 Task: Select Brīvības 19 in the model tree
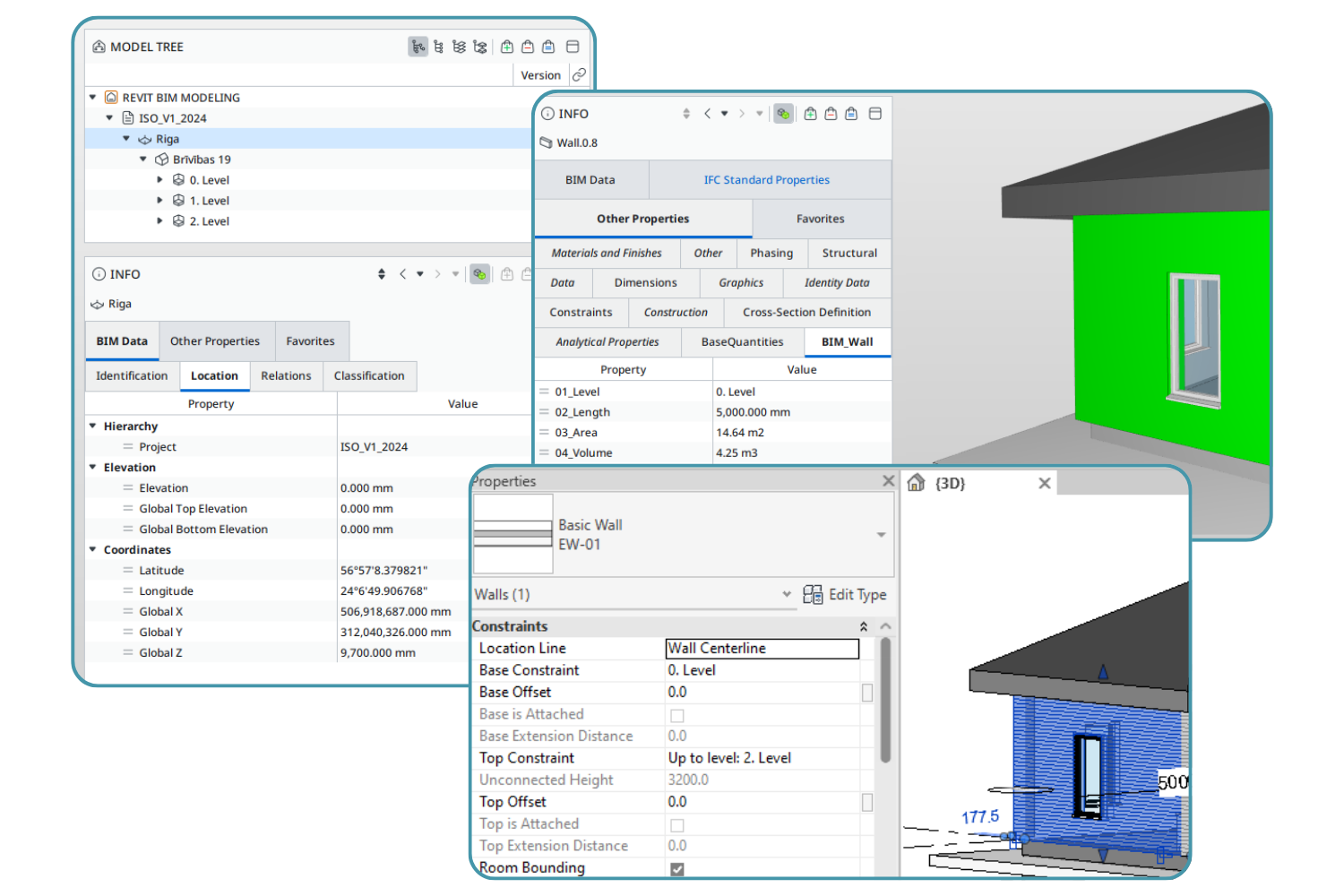tap(202, 159)
